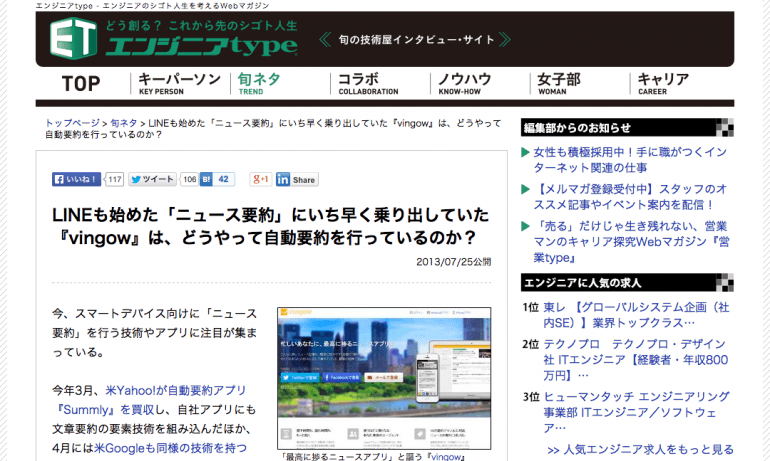Click the article headline about vingow
770x461 pixels.
click(271, 227)
